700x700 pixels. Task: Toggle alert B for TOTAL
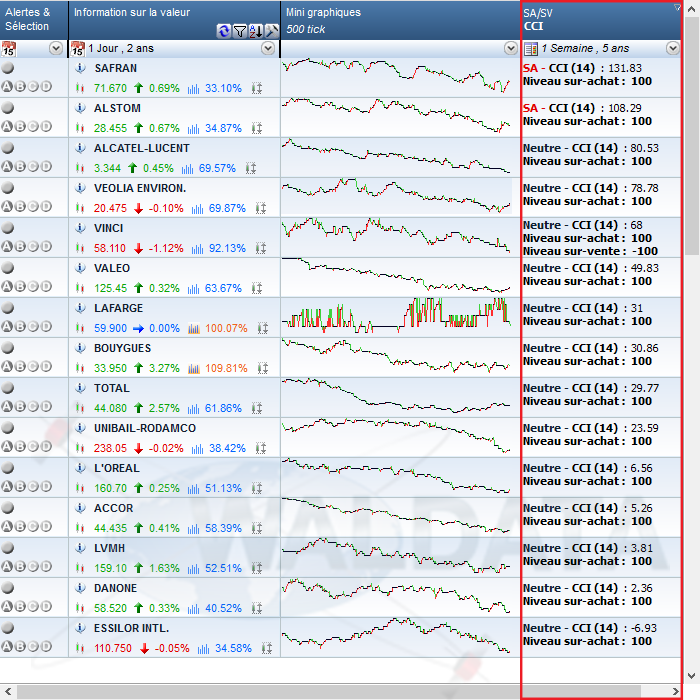pyautogui.click(x=20, y=406)
